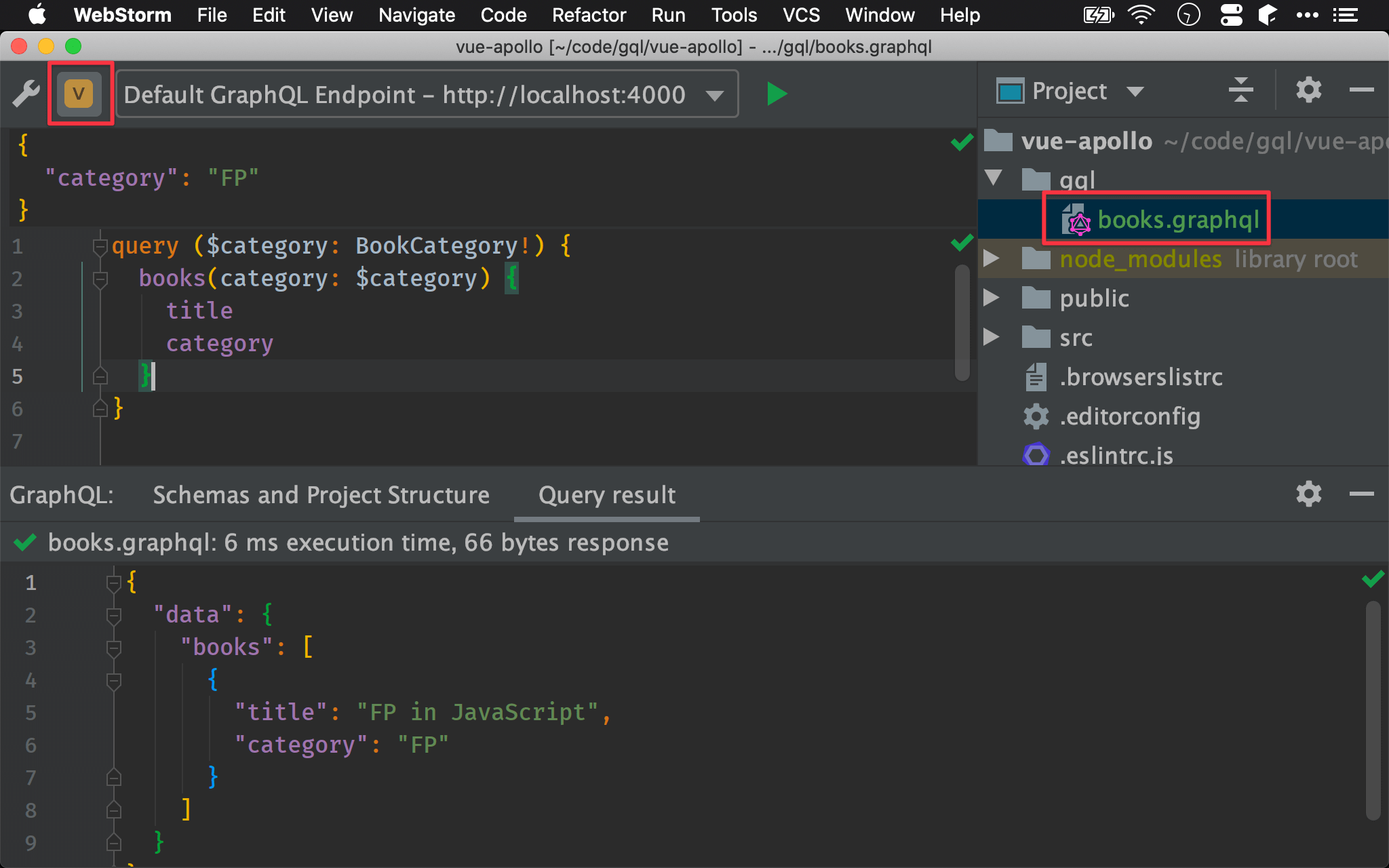Select the gql folder row
This screenshot has height=868, width=1389.
click(1183, 180)
